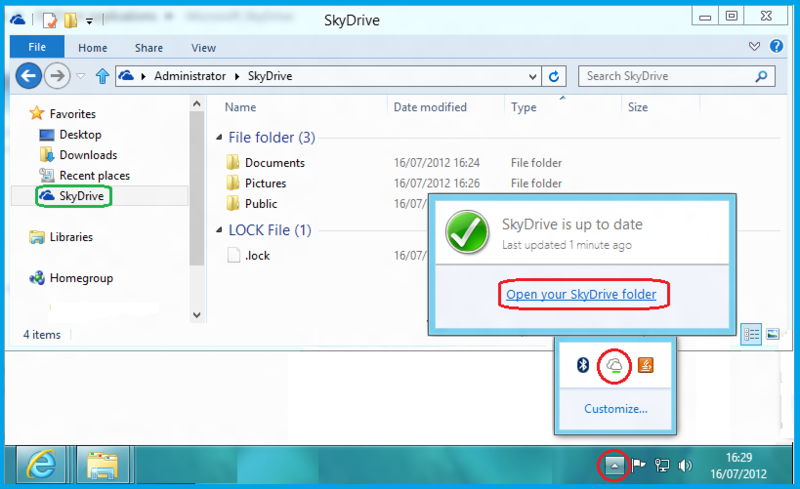Screen dimensions: 800x489
Task: Show hidden tray icons arrow
Action: pos(614,465)
